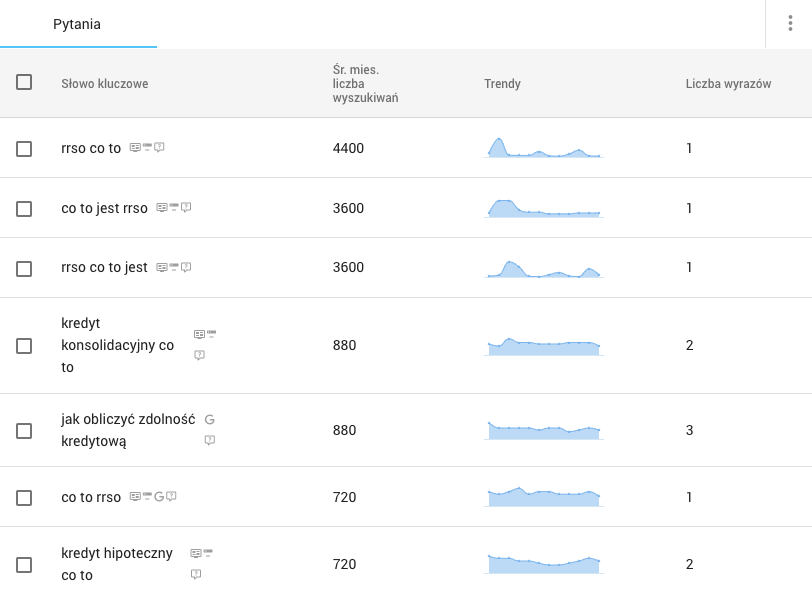The width and height of the screenshot is (812, 599).
Task: Click the question bubble icon beside 'rrso co to jest'
Action: coord(186,267)
